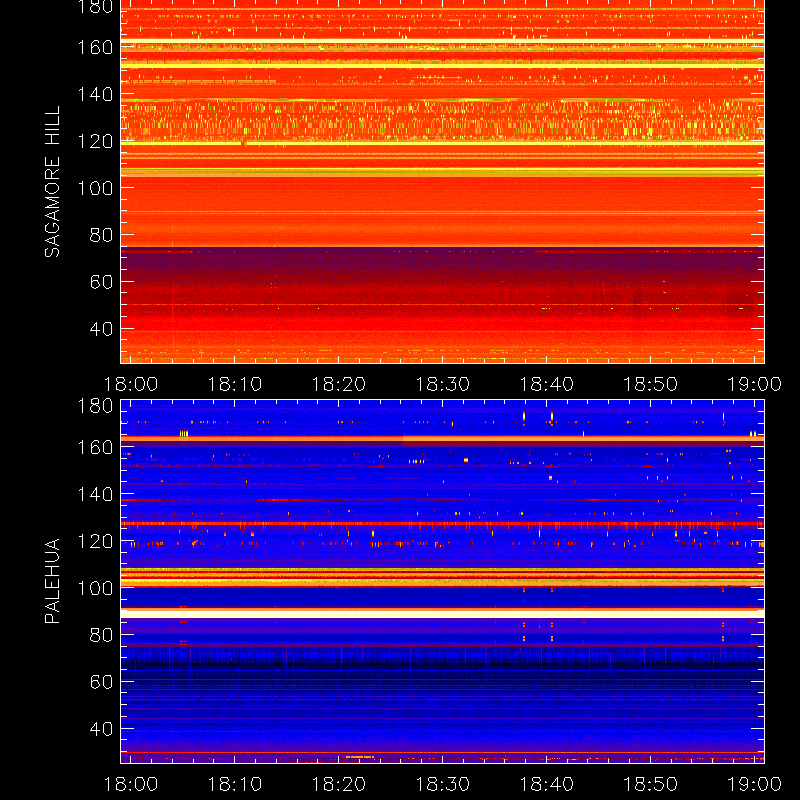Click the red line near 128 MHz in Palehua

[442, 524]
